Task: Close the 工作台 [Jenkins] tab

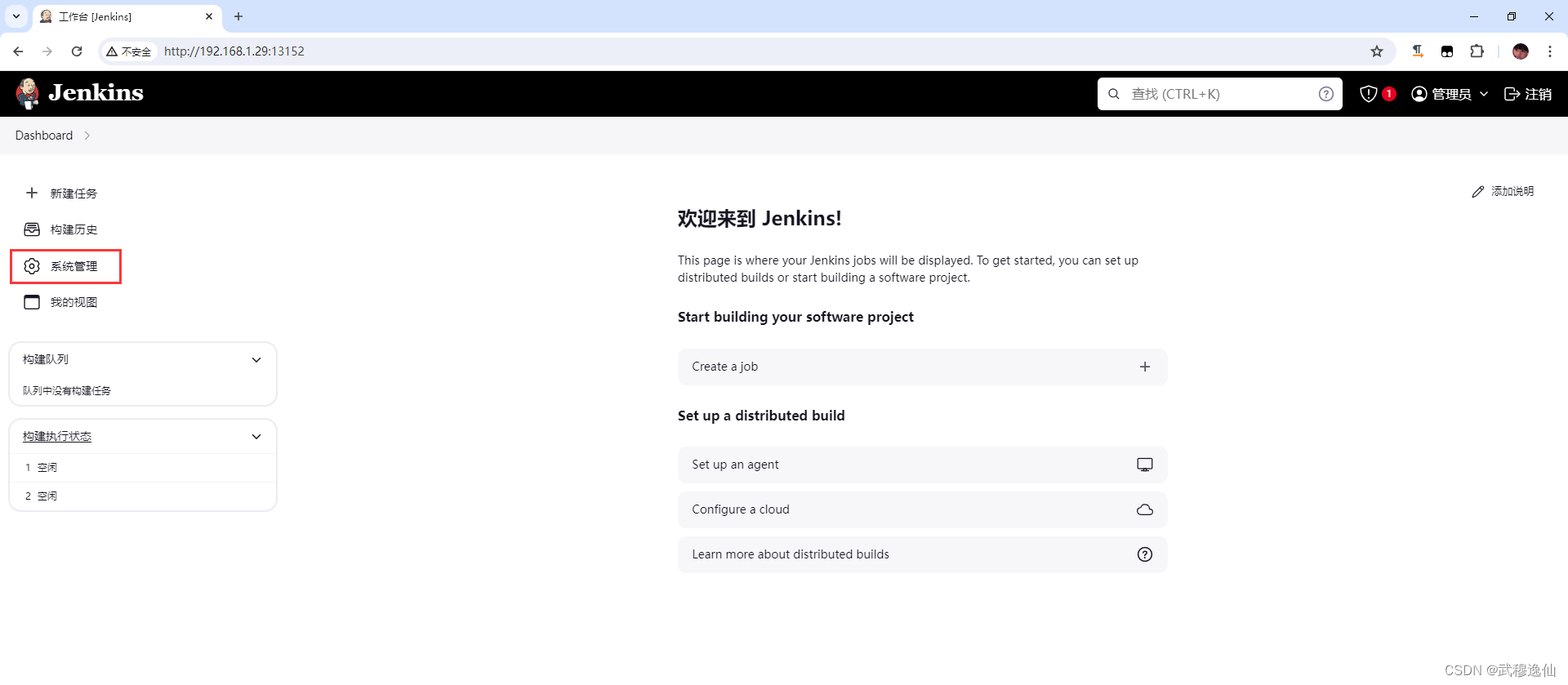Action: click(x=209, y=16)
